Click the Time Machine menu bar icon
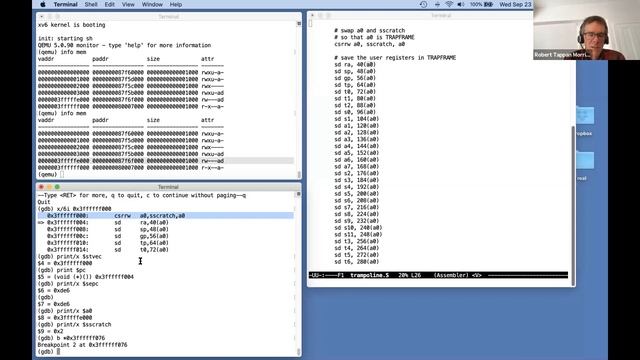 click(x=423, y=4)
